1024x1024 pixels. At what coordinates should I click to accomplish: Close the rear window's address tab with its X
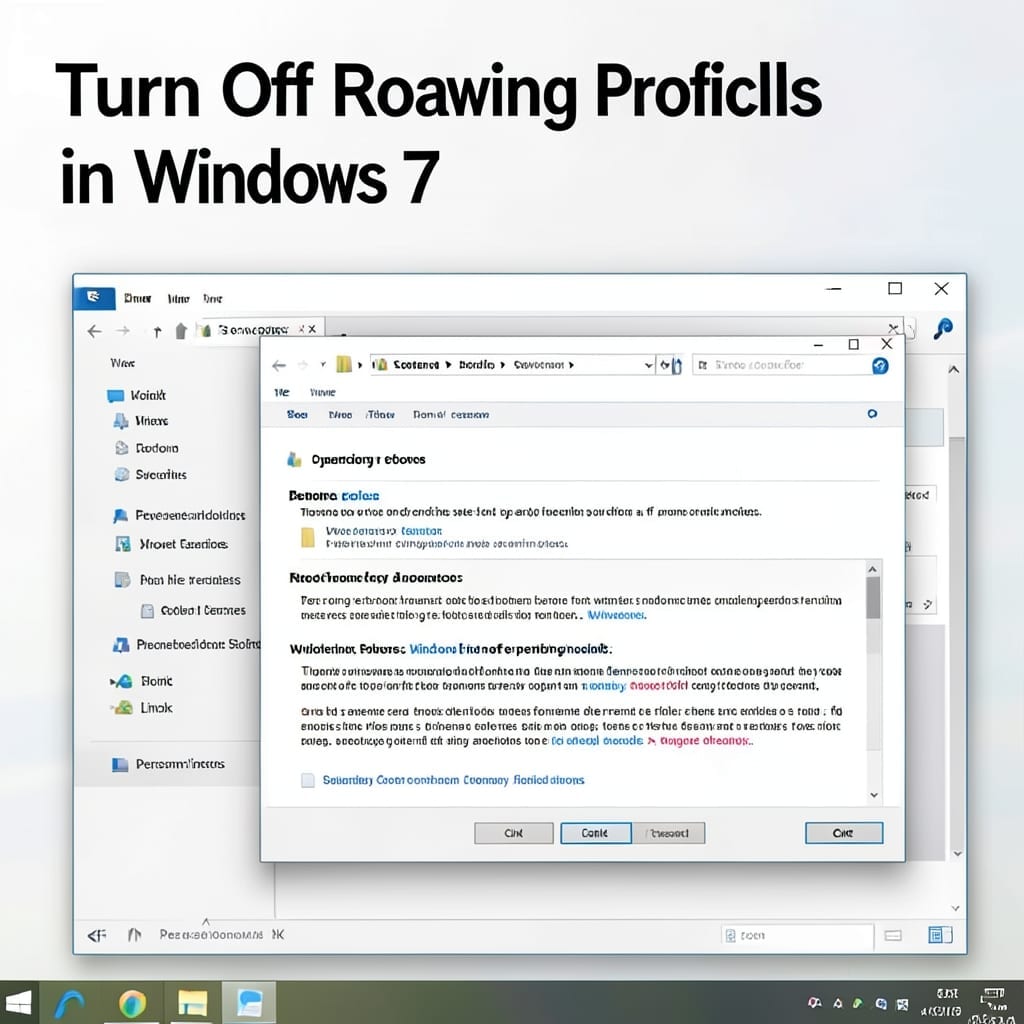pyautogui.click(x=312, y=329)
